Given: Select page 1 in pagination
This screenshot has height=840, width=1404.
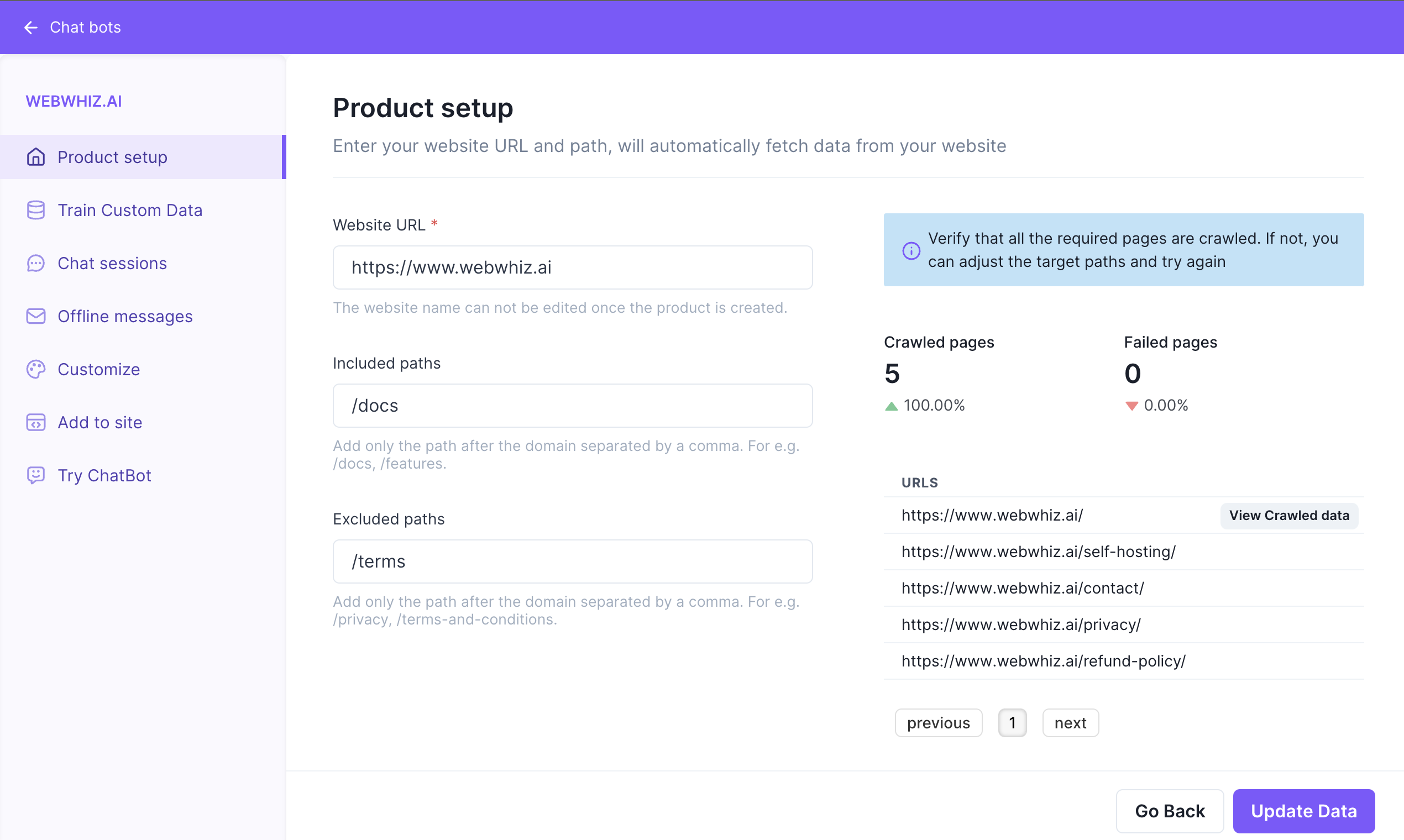Looking at the screenshot, I should pos(1012,723).
